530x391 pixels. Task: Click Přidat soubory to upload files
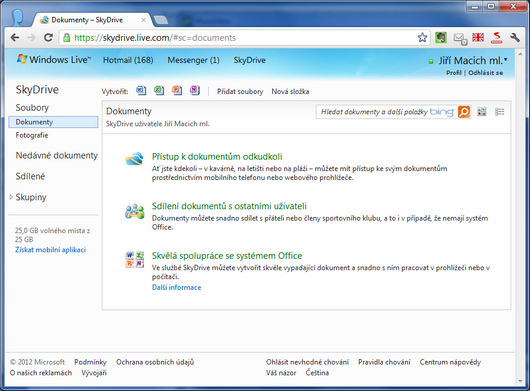(x=240, y=91)
